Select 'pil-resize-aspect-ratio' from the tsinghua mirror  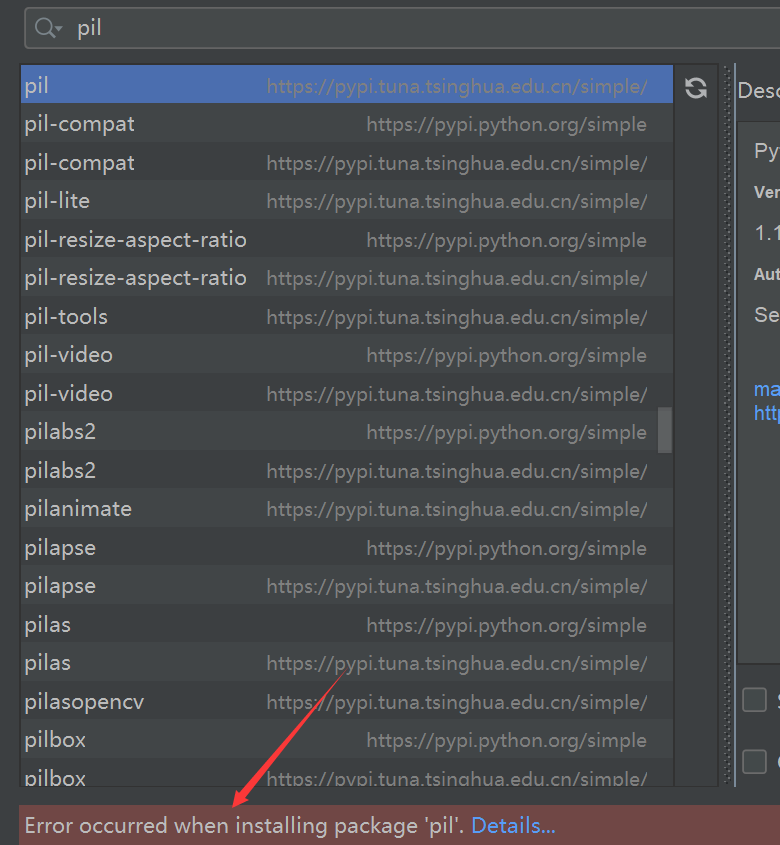click(x=347, y=278)
